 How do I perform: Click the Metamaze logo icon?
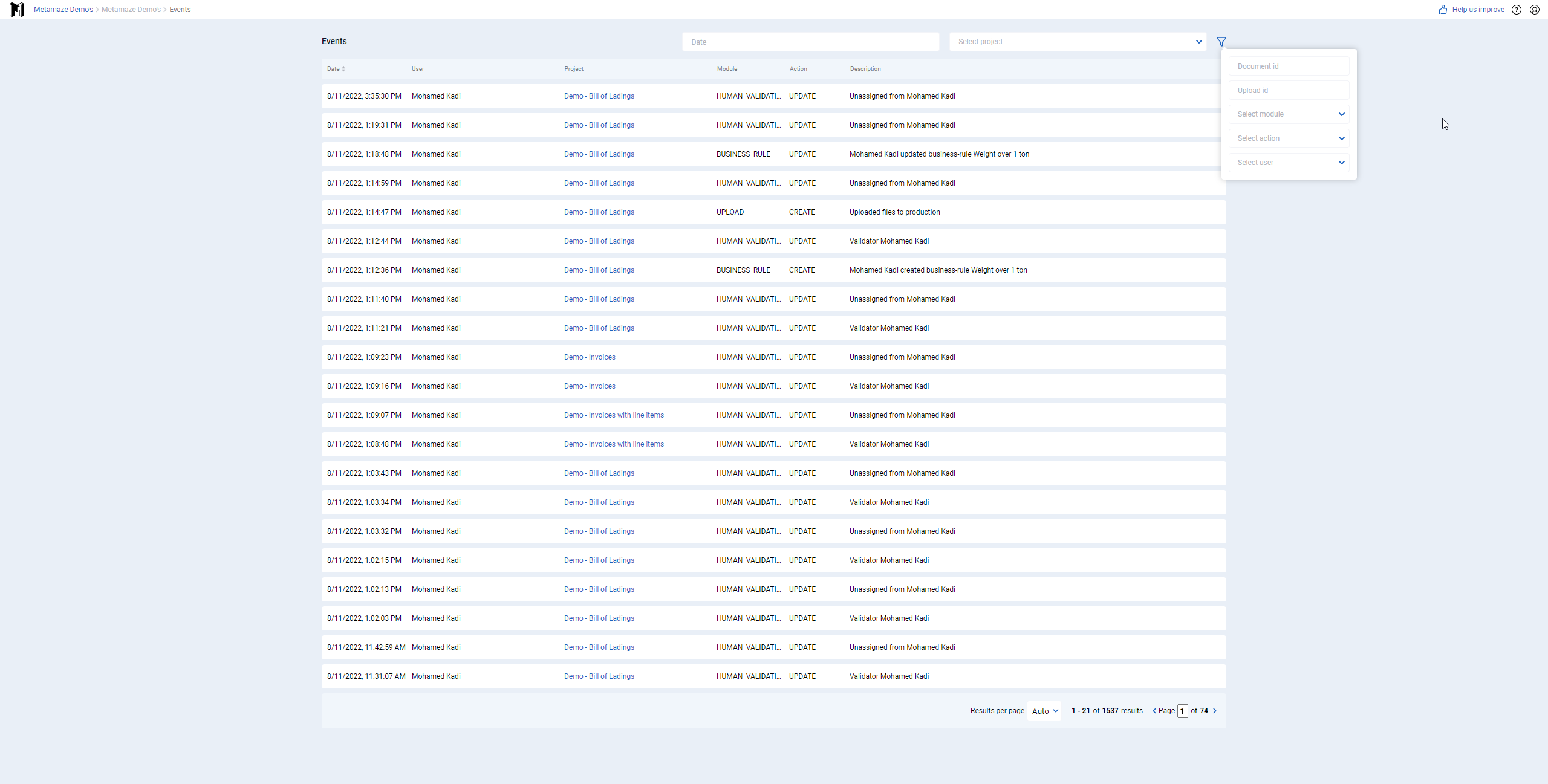pos(17,10)
